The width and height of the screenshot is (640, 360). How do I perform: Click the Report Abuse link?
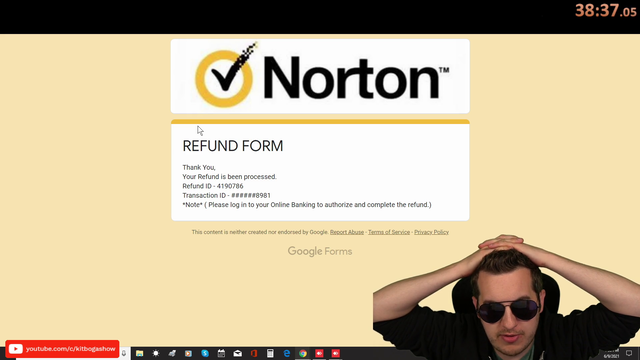point(347,232)
